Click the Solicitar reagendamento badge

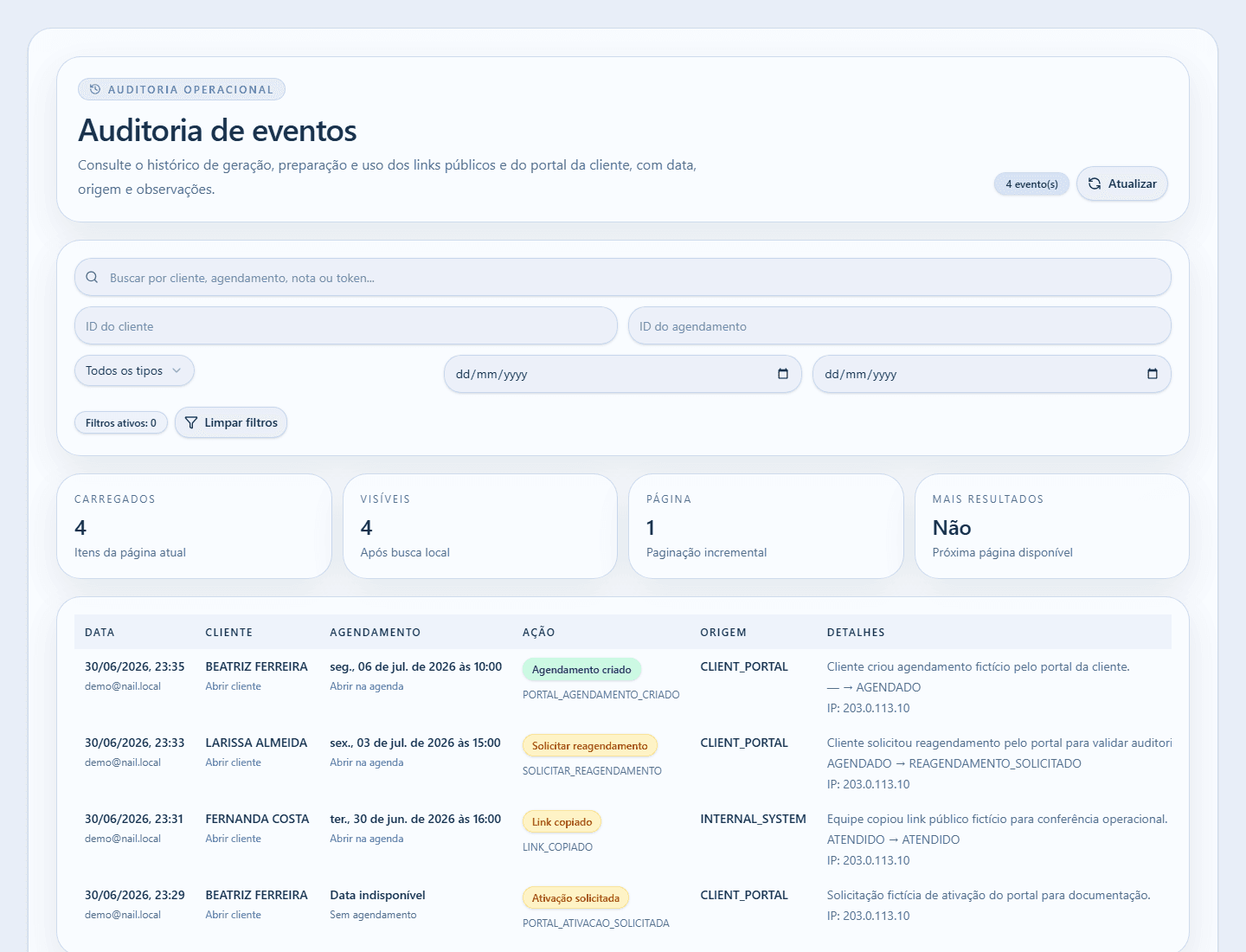pos(590,746)
